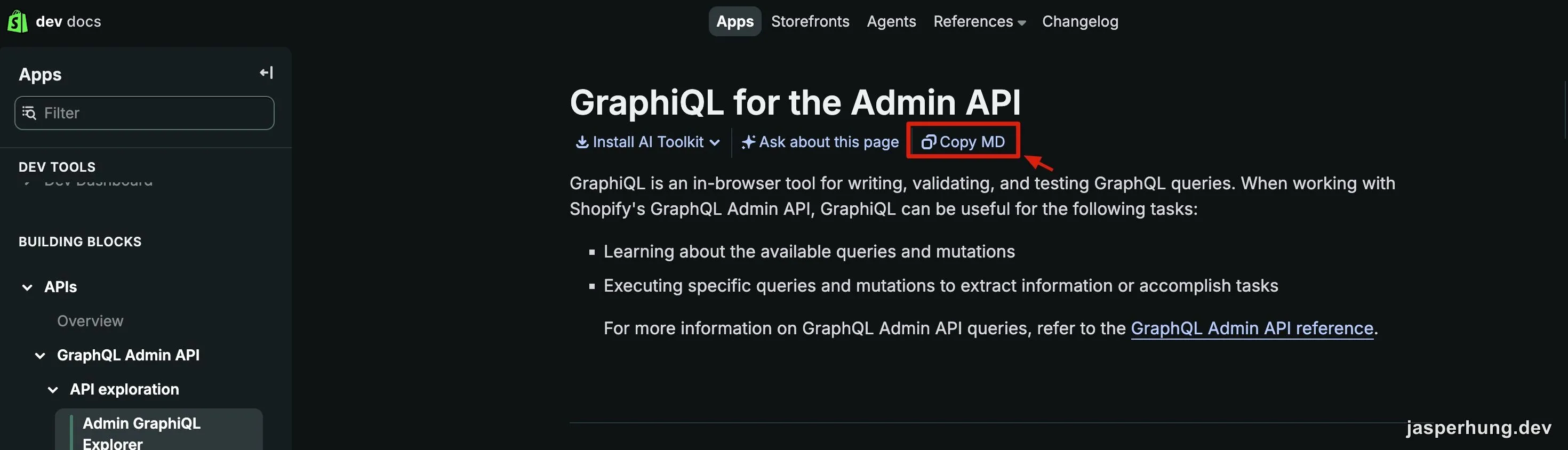Click the Shopify bag logo
The image size is (1568, 450).
pos(18,21)
